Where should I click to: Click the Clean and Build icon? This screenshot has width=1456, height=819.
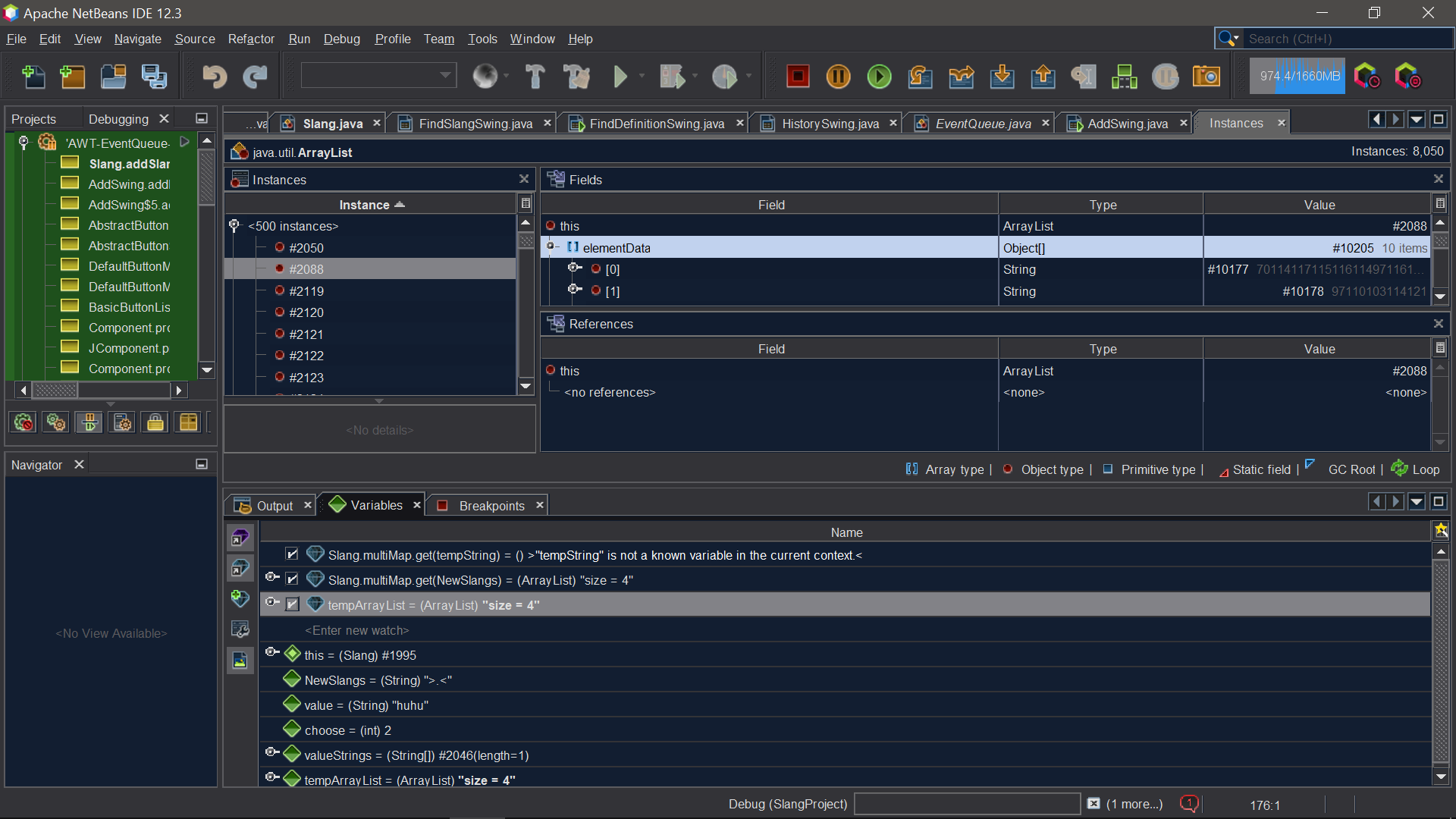(576, 77)
